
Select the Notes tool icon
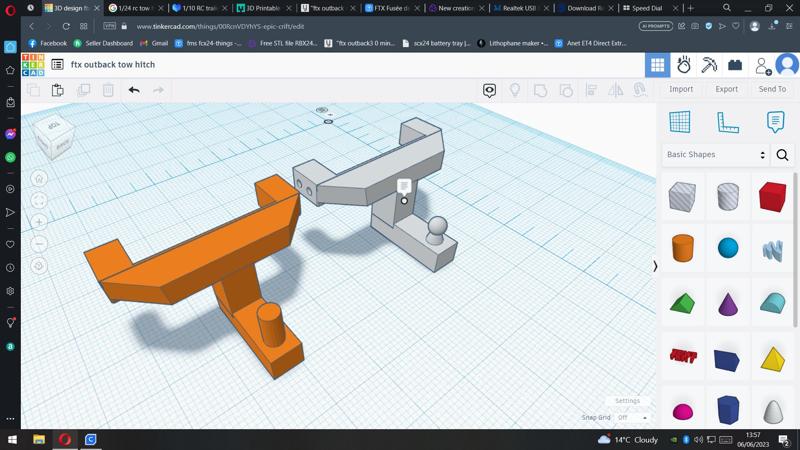point(776,122)
